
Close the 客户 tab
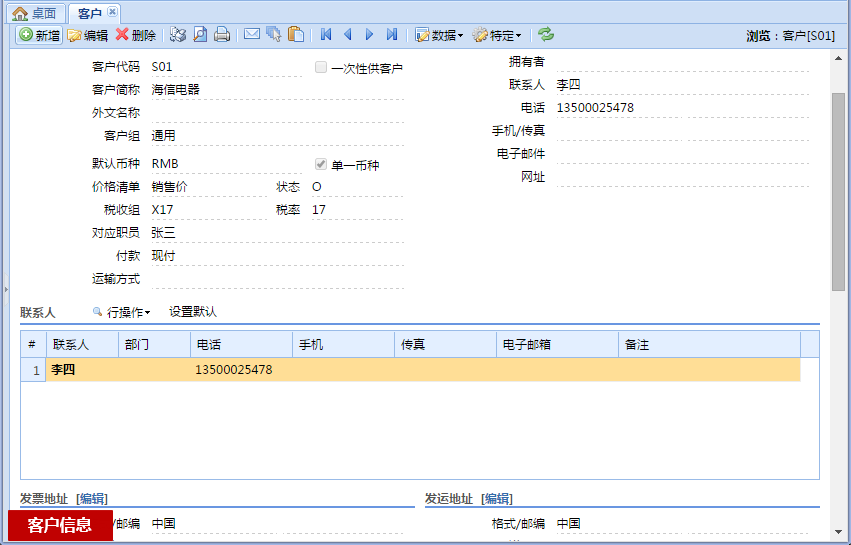112,11
